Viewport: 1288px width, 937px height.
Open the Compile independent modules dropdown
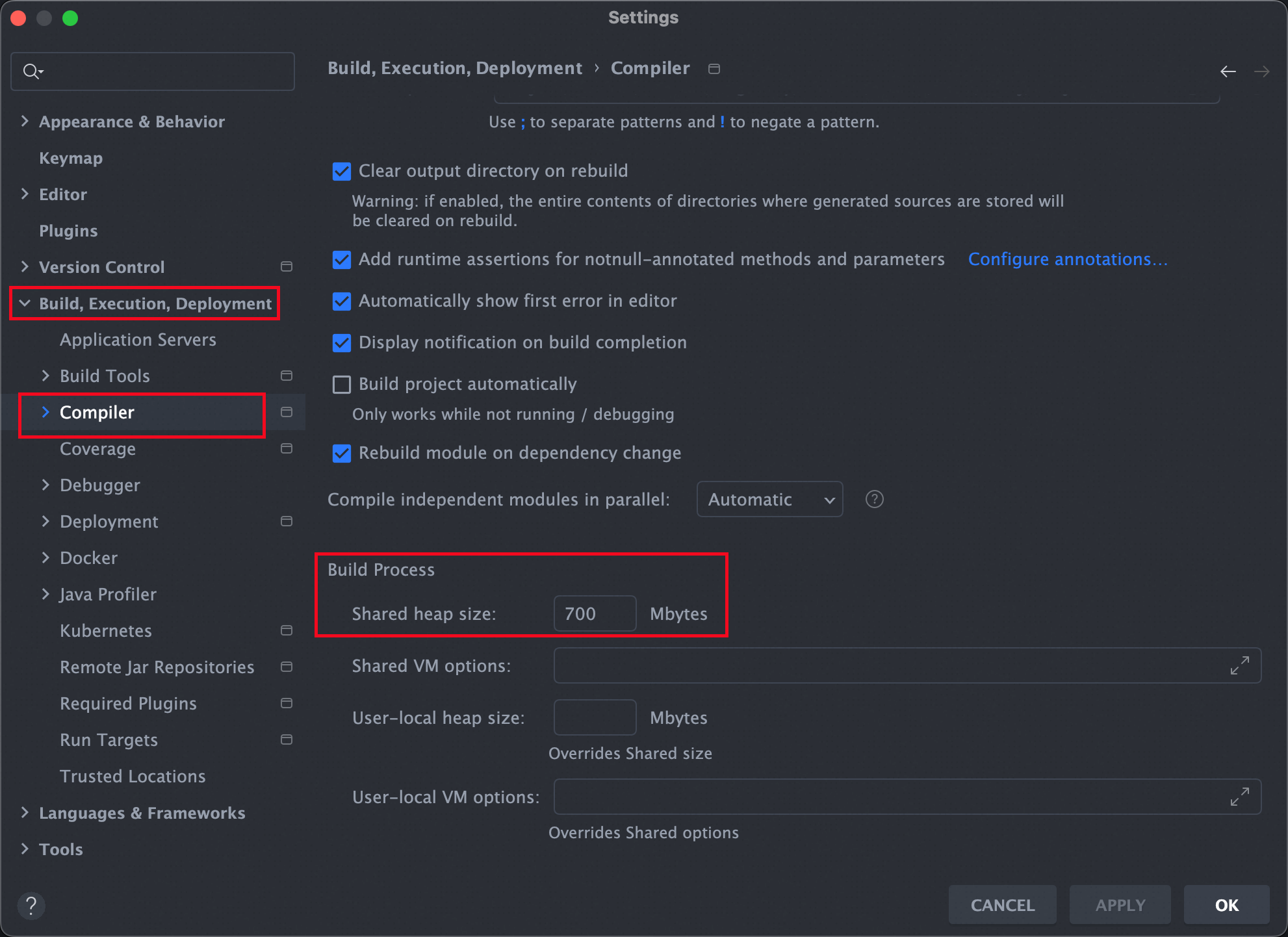point(769,499)
